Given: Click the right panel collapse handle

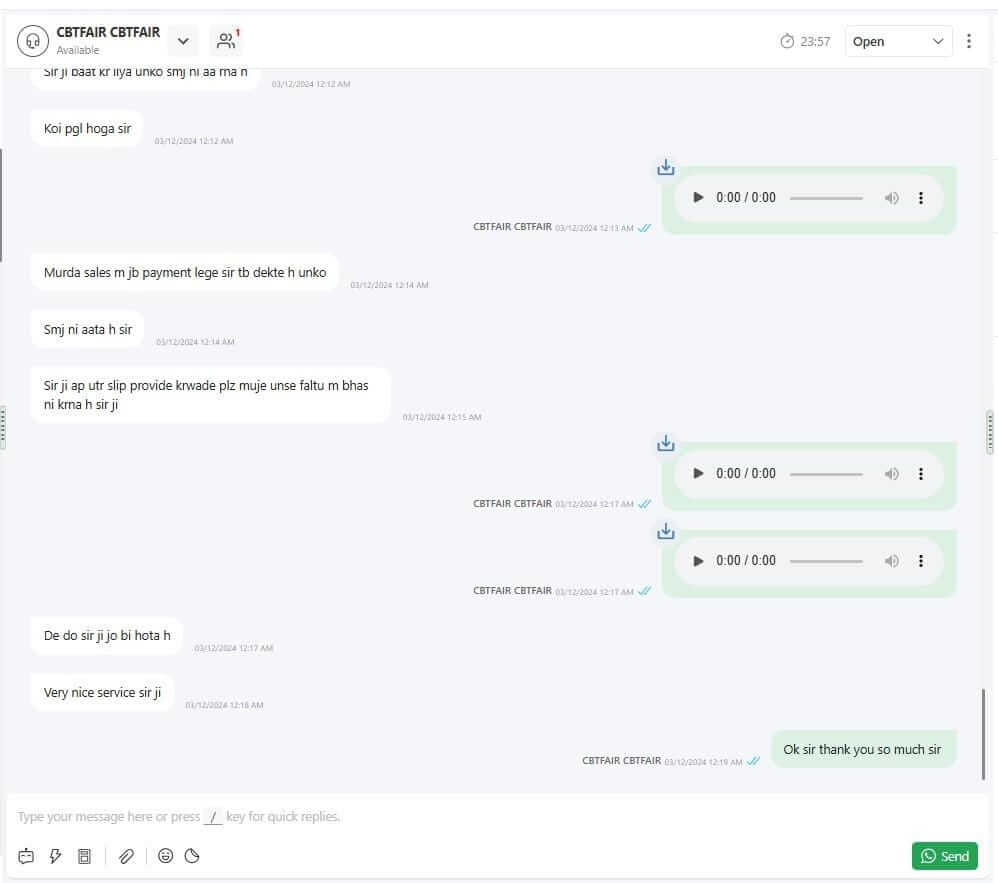Looking at the screenshot, I should tap(990, 432).
